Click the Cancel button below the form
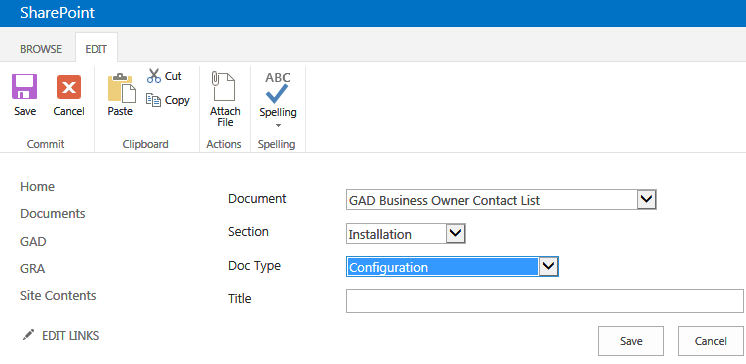 (711, 341)
